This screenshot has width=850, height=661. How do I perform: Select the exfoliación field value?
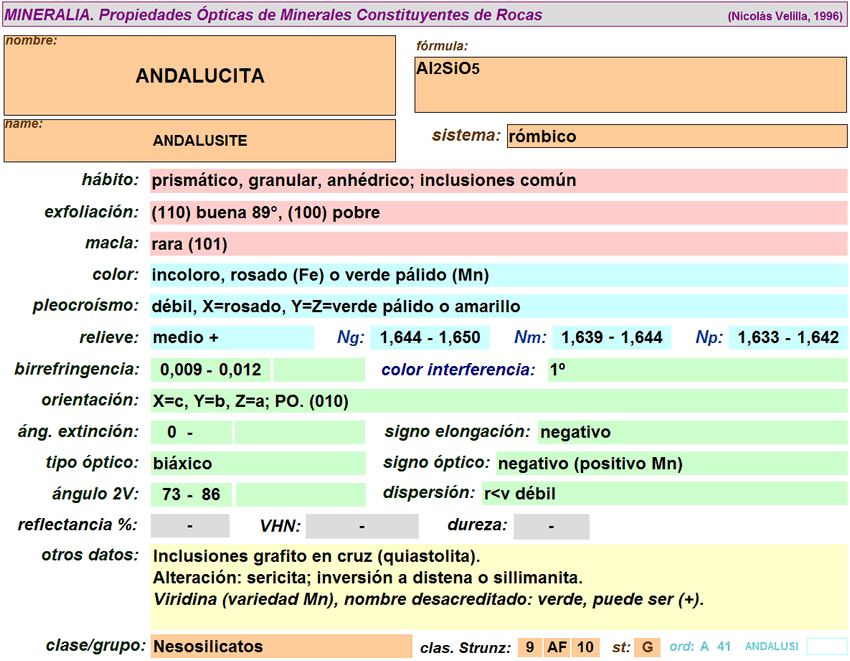point(498,213)
